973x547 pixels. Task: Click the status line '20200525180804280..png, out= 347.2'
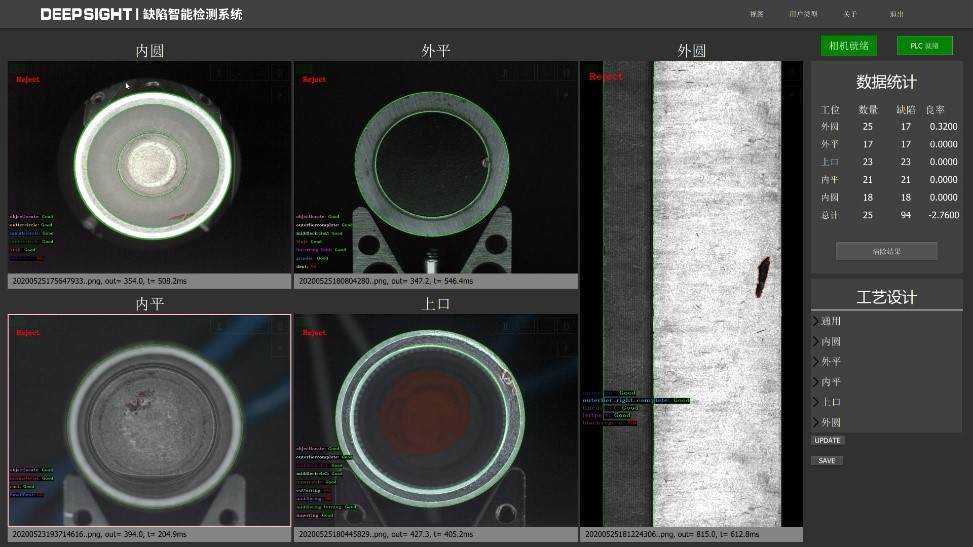(436, 281)
